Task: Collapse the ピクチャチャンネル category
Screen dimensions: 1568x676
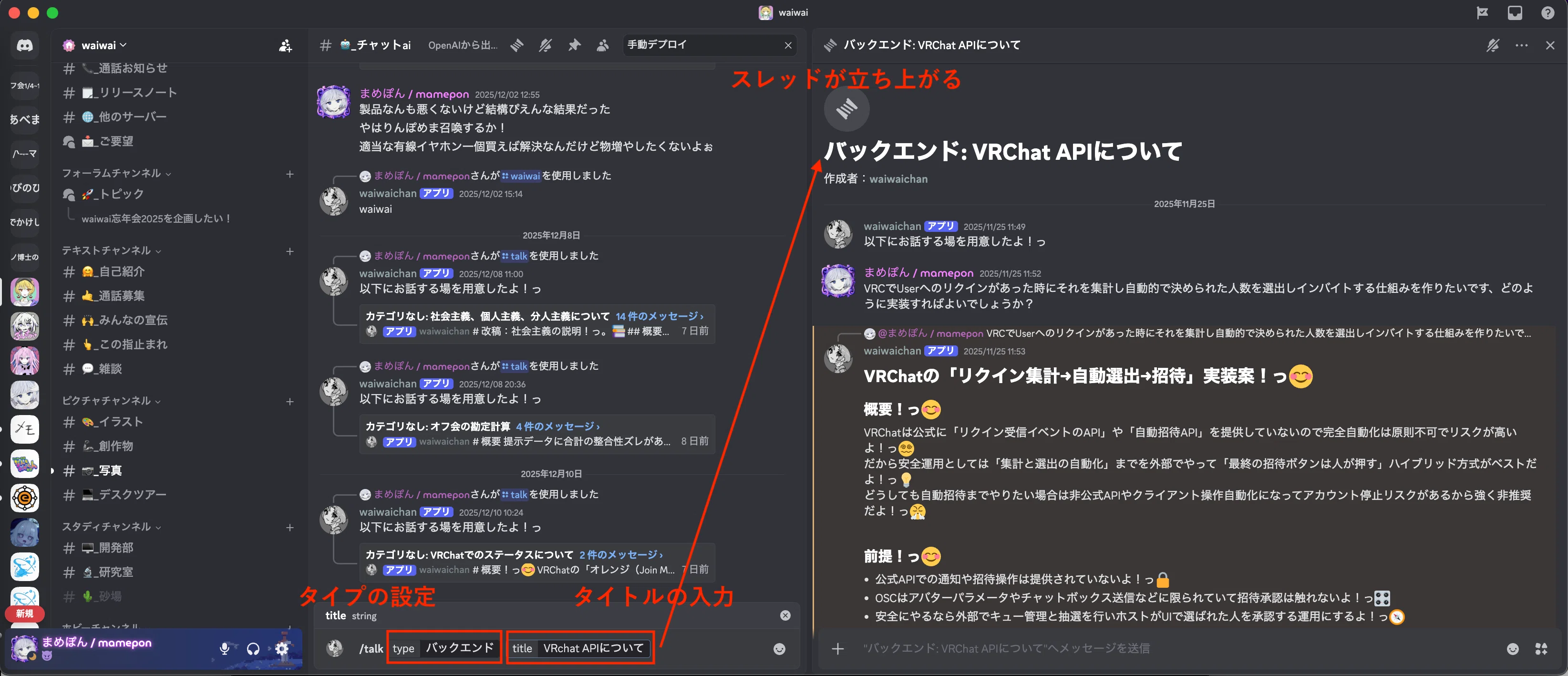Action: tap(112, 401)
